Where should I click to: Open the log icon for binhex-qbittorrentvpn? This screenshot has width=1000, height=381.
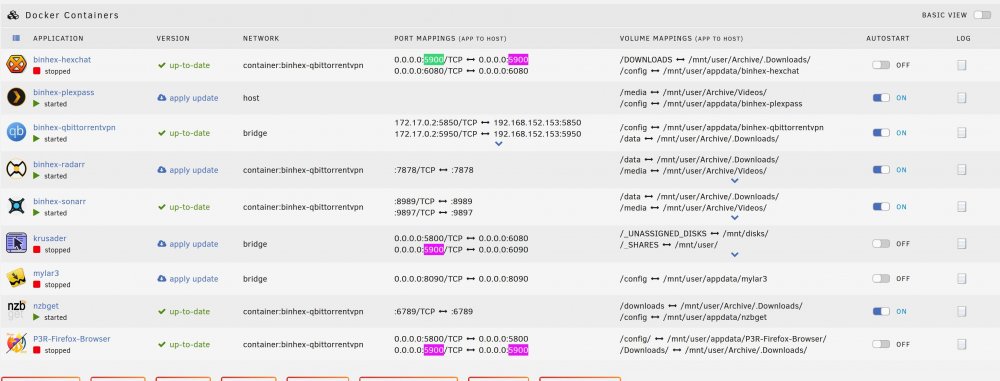(x=961, y=133)
